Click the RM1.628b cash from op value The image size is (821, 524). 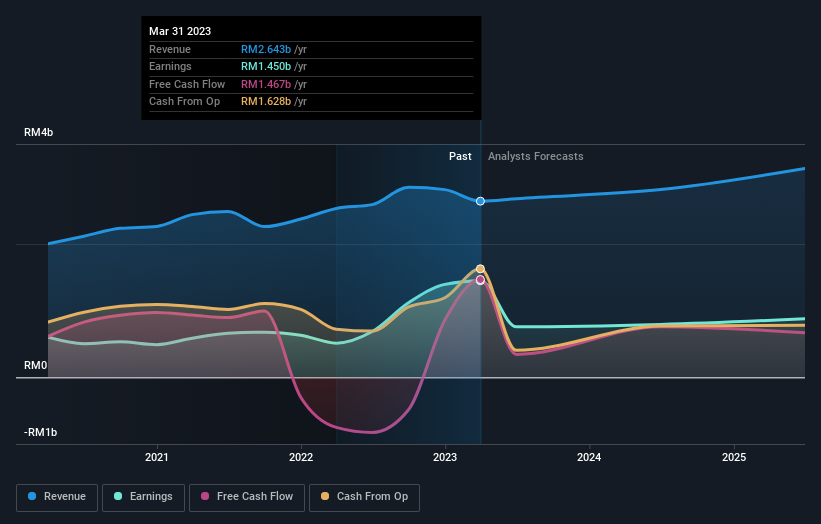pyautogui.click(x=266, y=102)
